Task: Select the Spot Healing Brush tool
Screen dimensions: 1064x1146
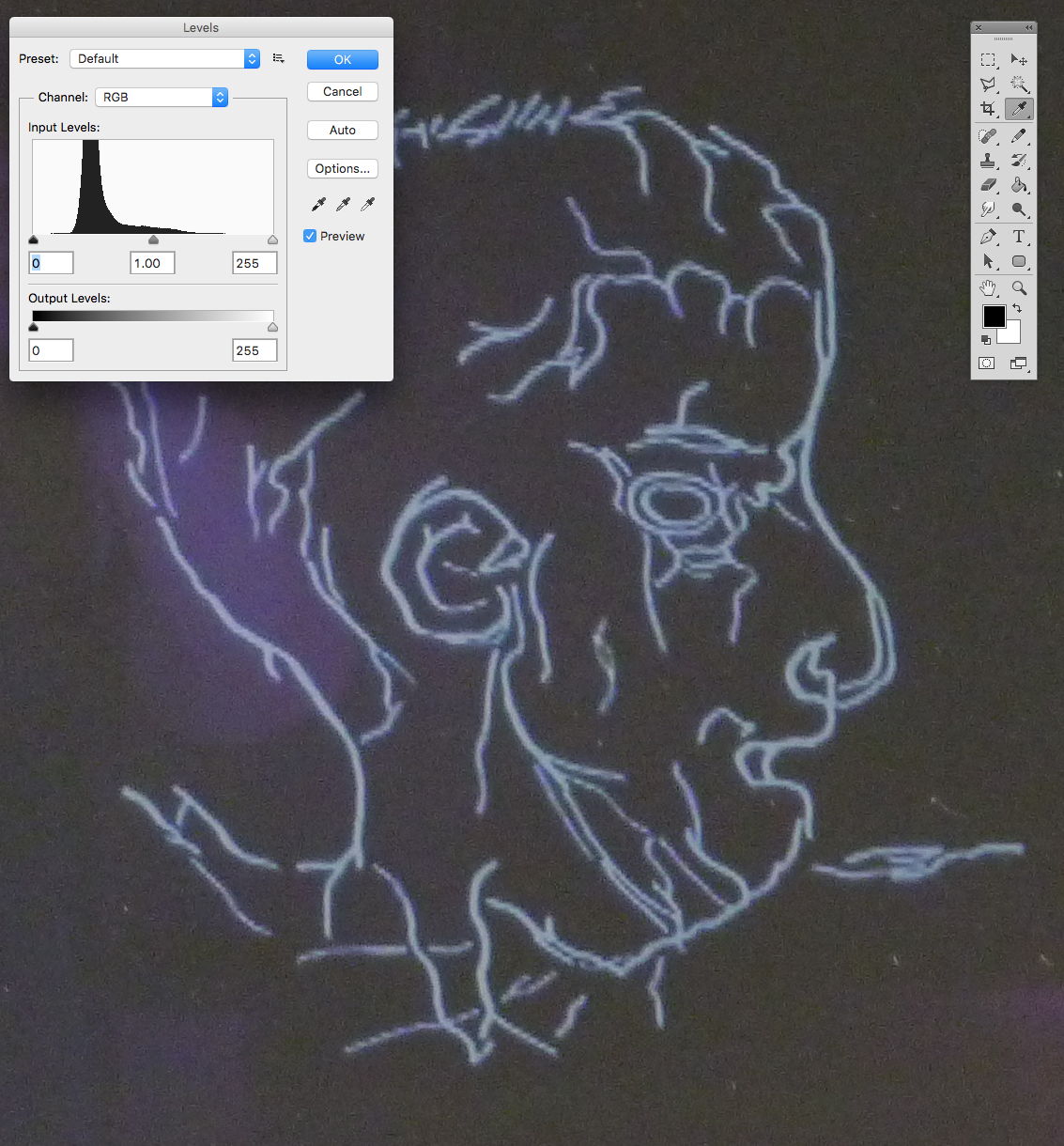Action: [988, 136]
